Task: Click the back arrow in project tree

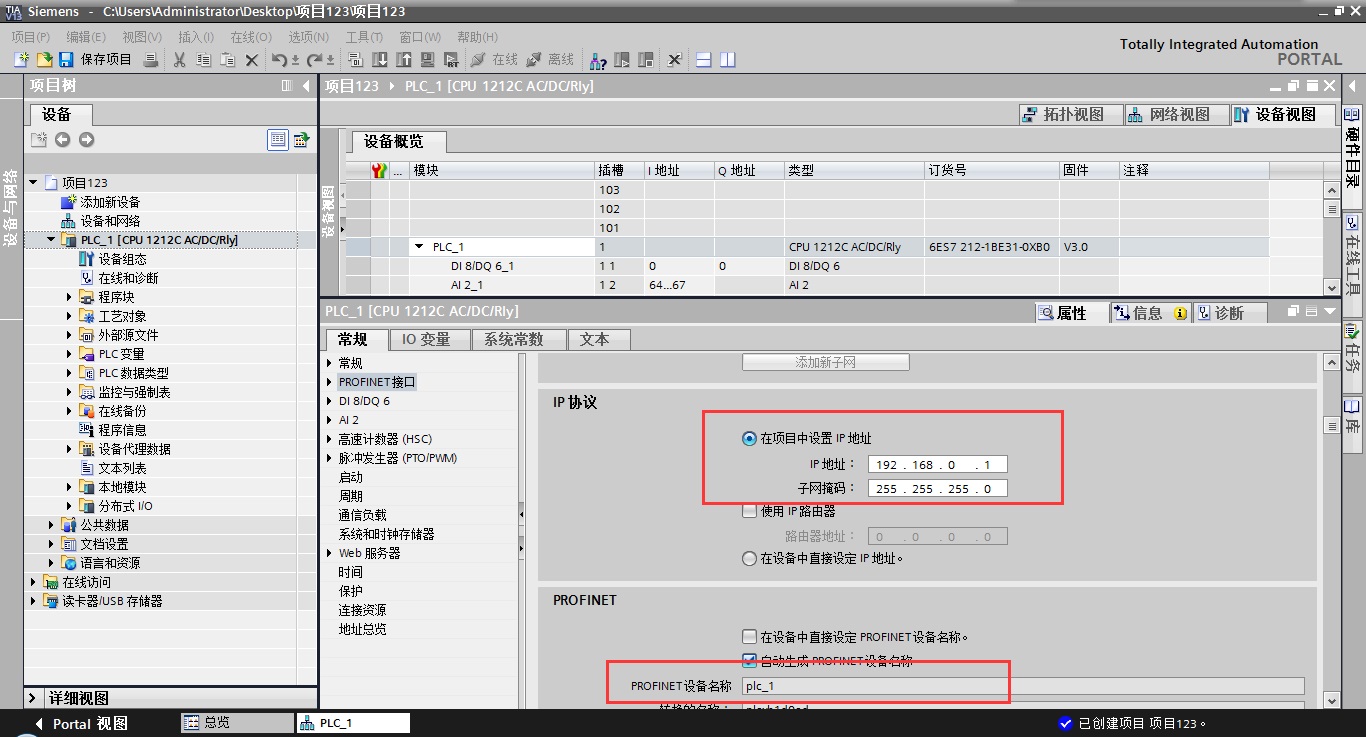Action: [62, 140]
